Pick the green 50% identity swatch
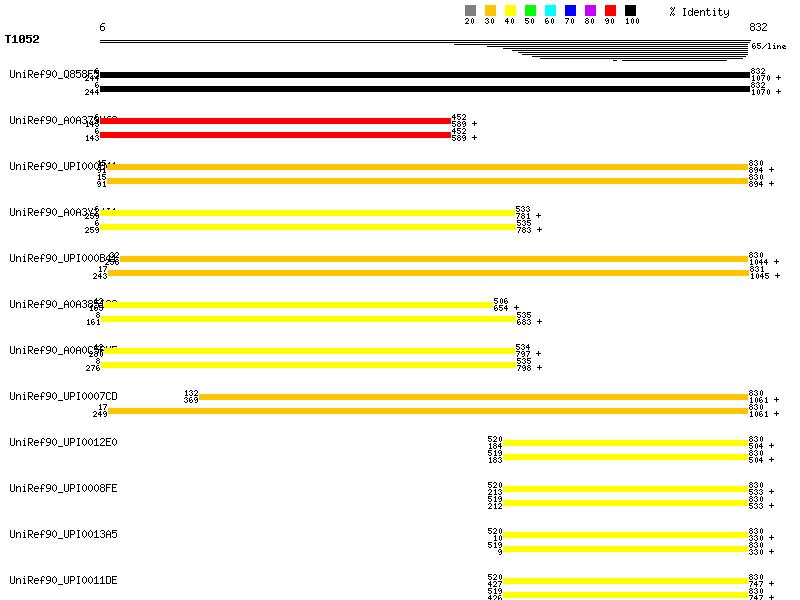This screenshot has width=800, height=600. (x=530, y=11)
